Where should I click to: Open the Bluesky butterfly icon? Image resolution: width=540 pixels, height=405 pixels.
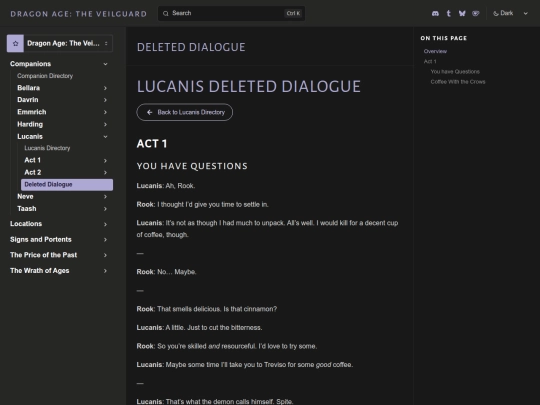tap(462, 13)
